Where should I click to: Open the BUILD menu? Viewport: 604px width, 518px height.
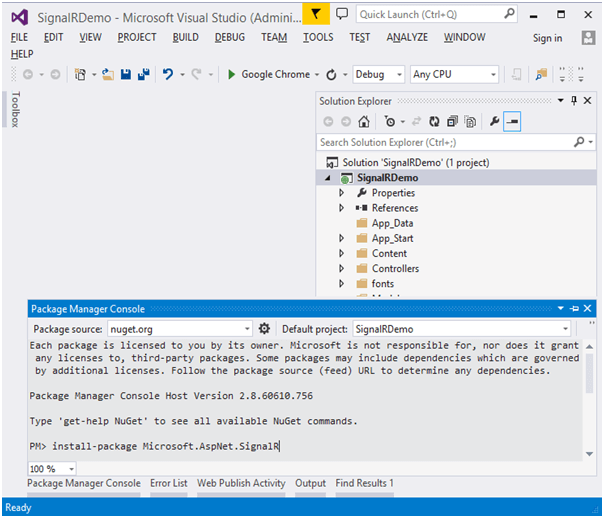185,37
